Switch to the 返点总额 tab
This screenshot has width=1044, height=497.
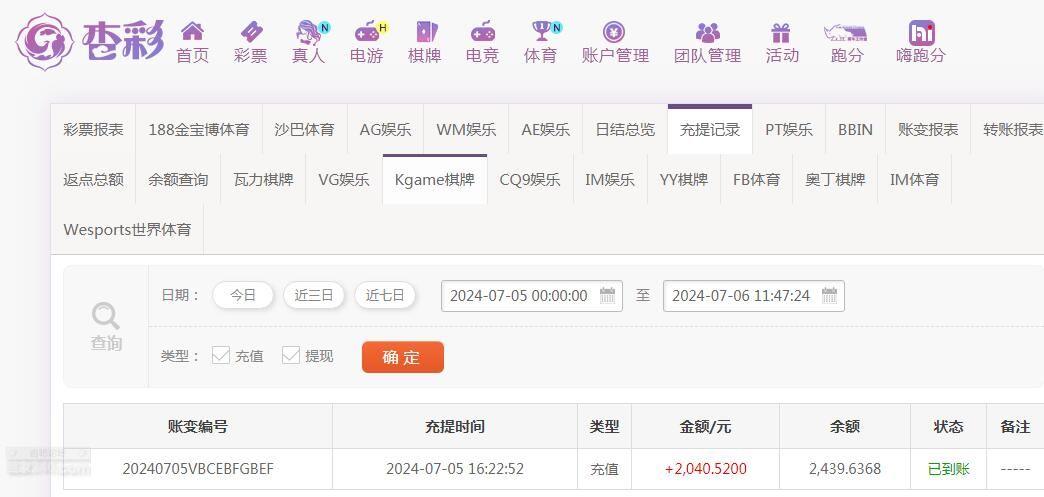click(93, 179)
